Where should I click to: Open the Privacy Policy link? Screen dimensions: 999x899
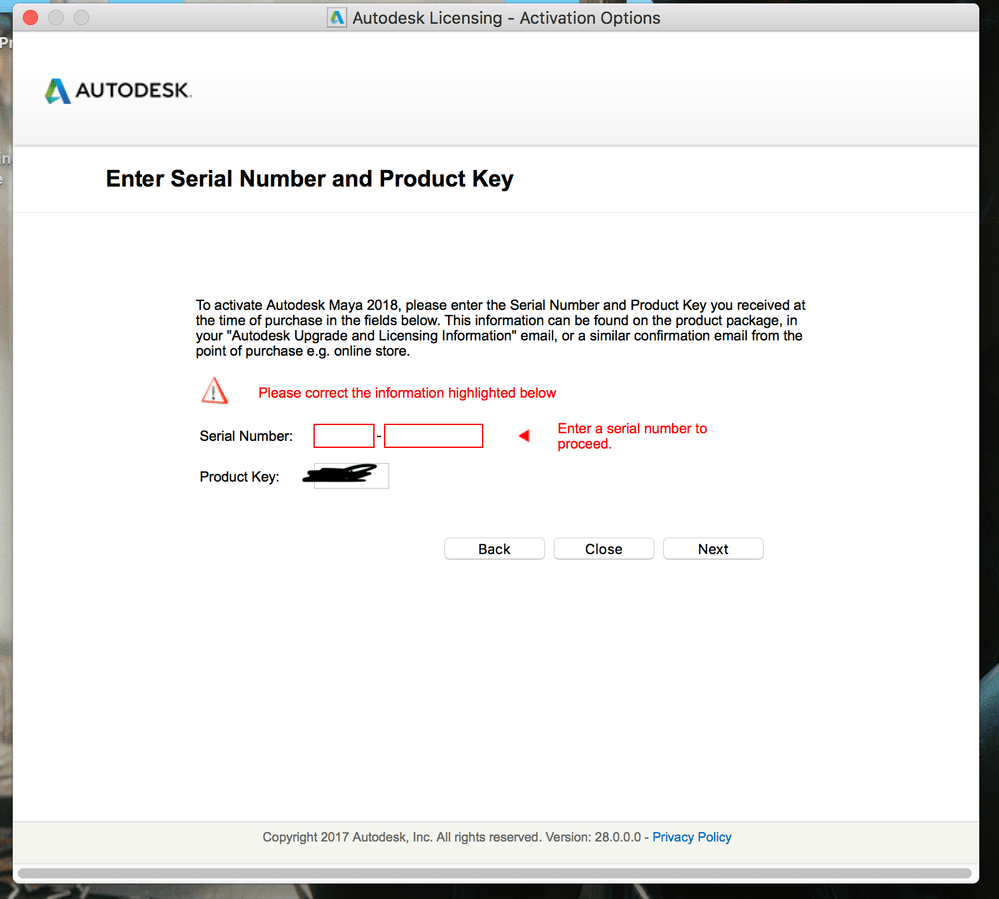[x=692, y=837]
